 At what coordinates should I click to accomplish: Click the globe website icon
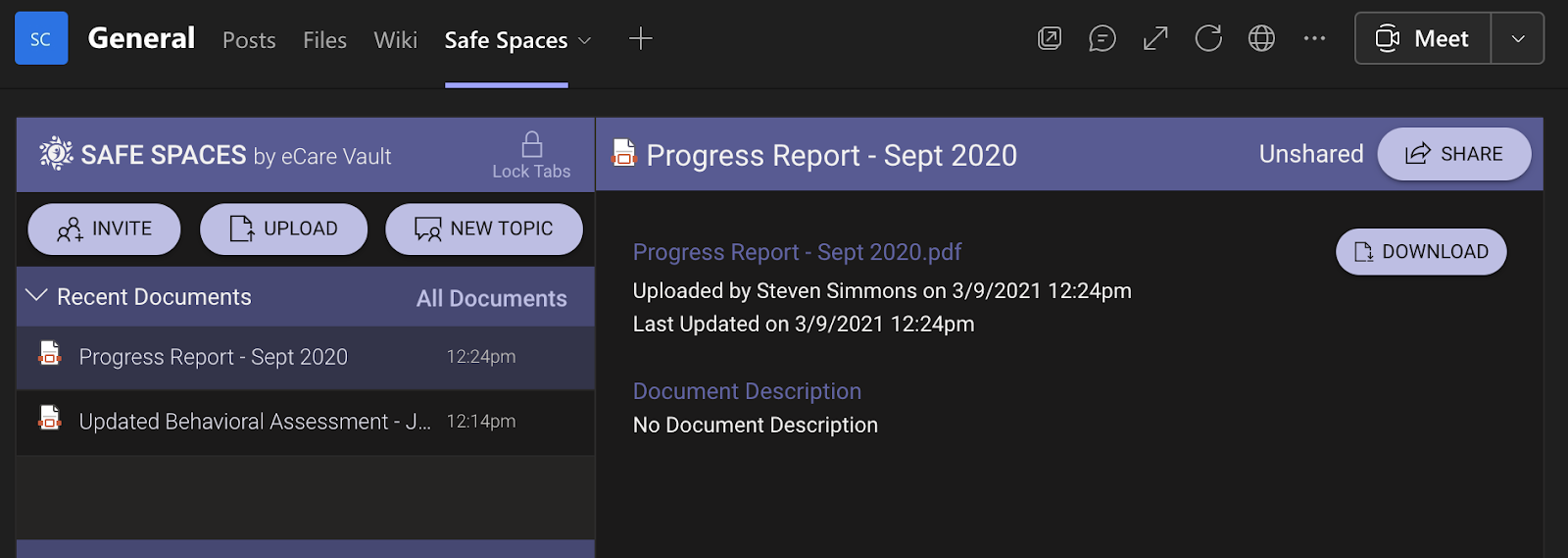pyautogui.click(x=1261, y=38)
